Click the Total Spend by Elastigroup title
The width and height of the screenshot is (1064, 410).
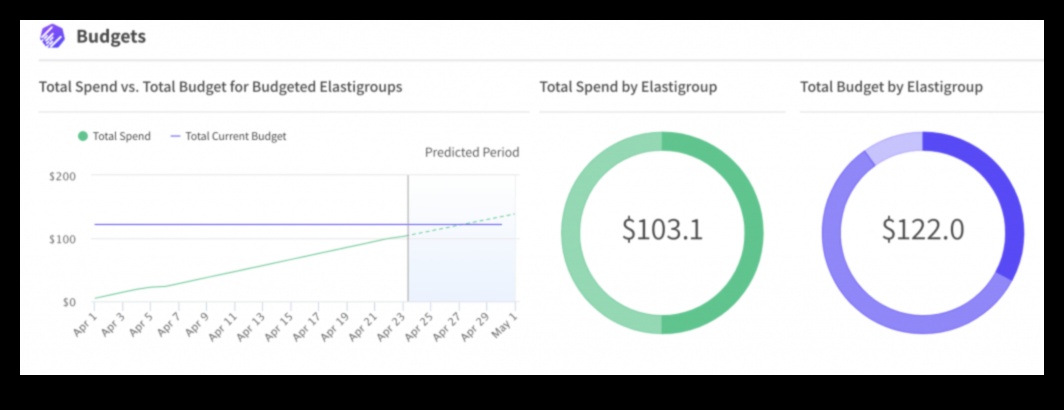pos(628,87)
